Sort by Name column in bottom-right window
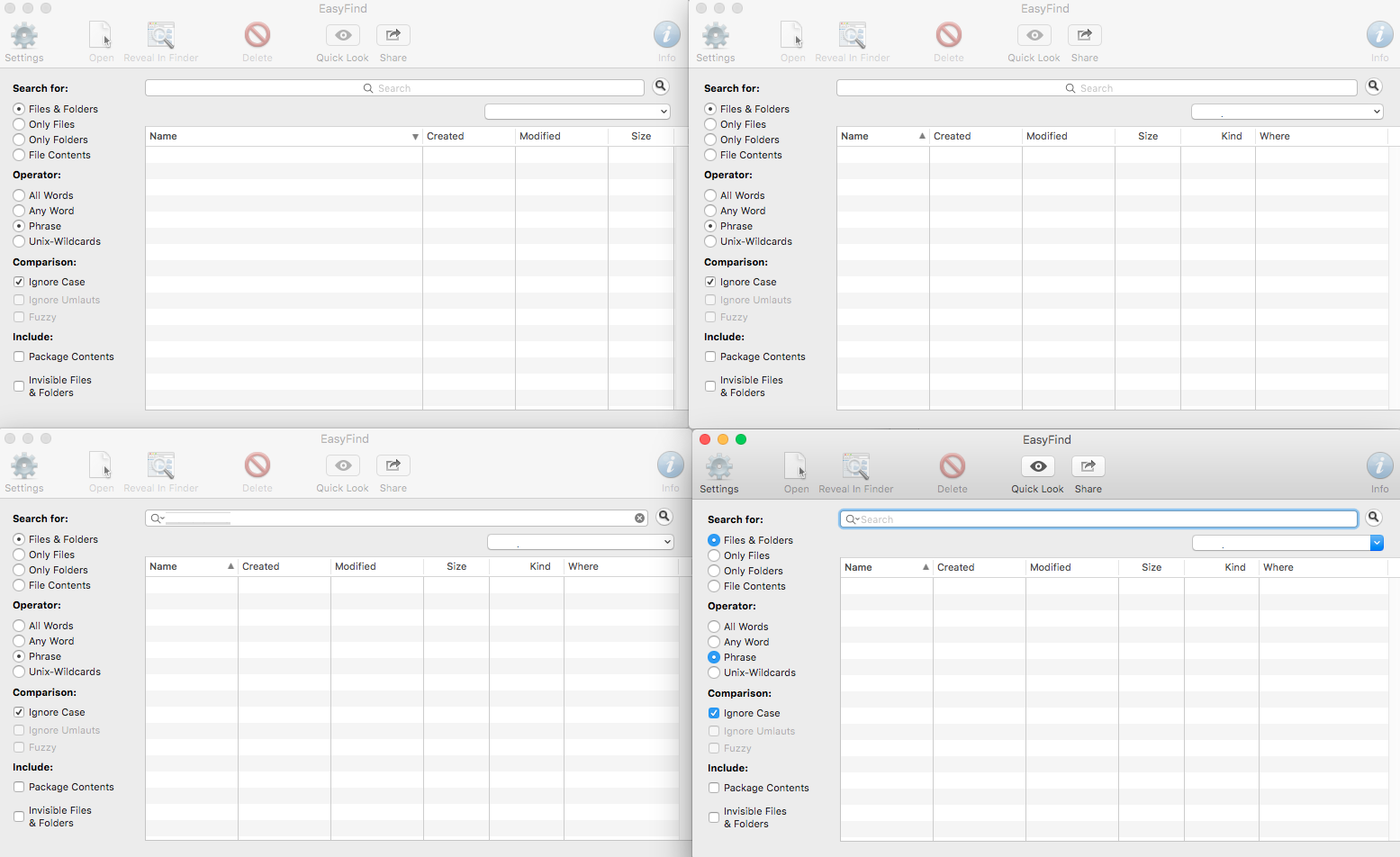 (x=886, y=567)
